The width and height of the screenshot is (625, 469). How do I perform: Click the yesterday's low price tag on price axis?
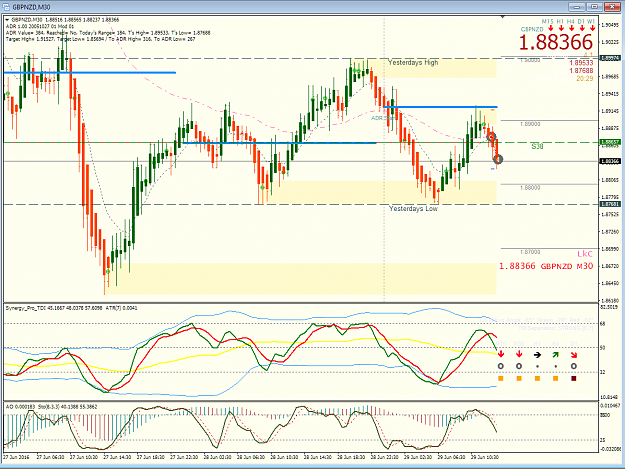click(x=610, y=204)
